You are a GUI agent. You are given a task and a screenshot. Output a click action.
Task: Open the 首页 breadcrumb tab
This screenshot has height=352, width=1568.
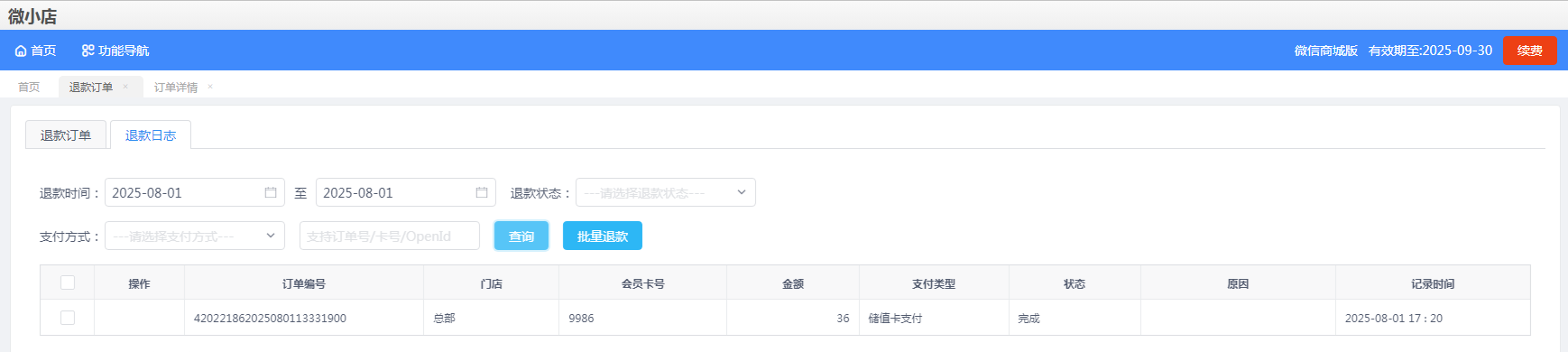point(29,87)
